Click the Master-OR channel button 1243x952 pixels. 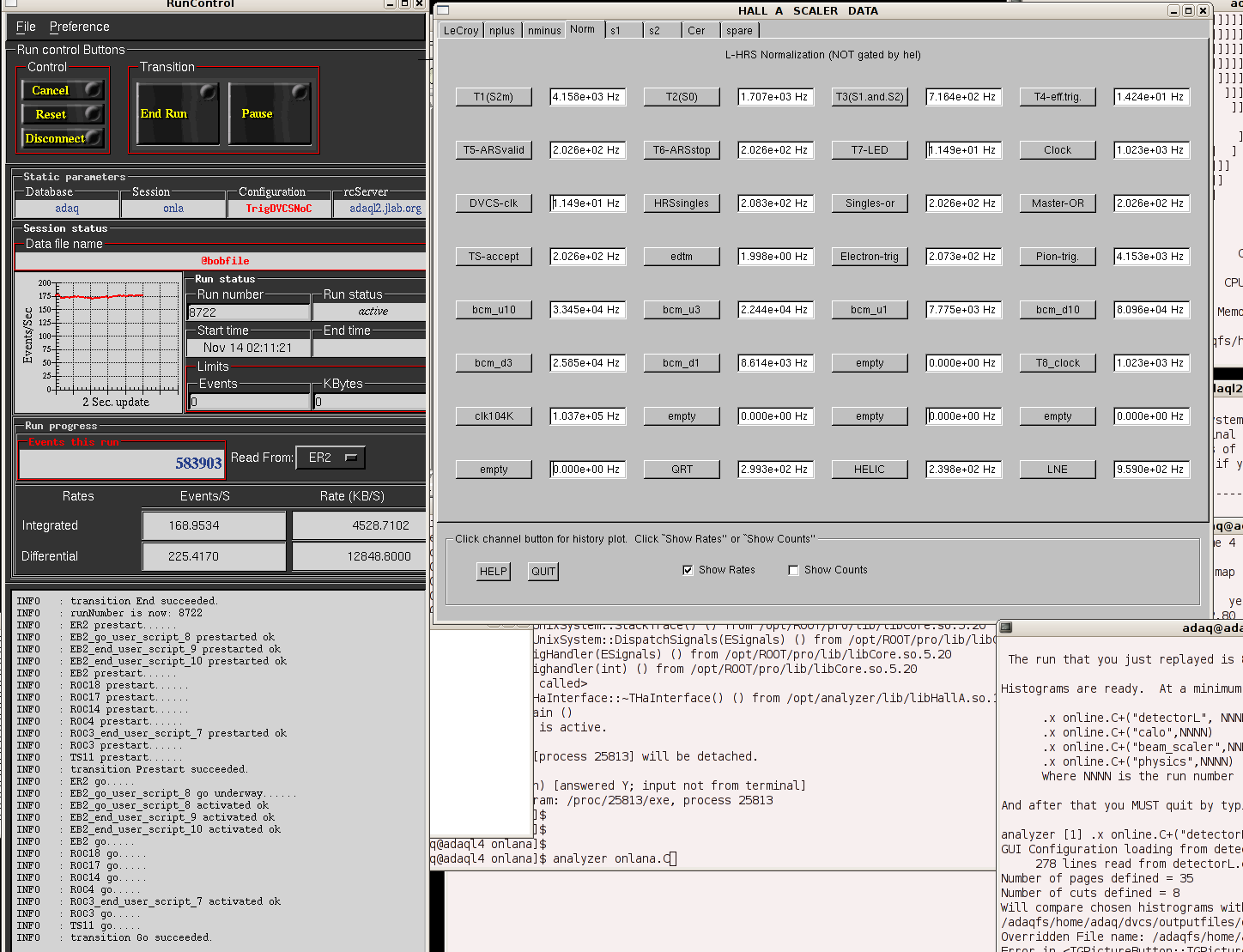[x=1058, y=203]
